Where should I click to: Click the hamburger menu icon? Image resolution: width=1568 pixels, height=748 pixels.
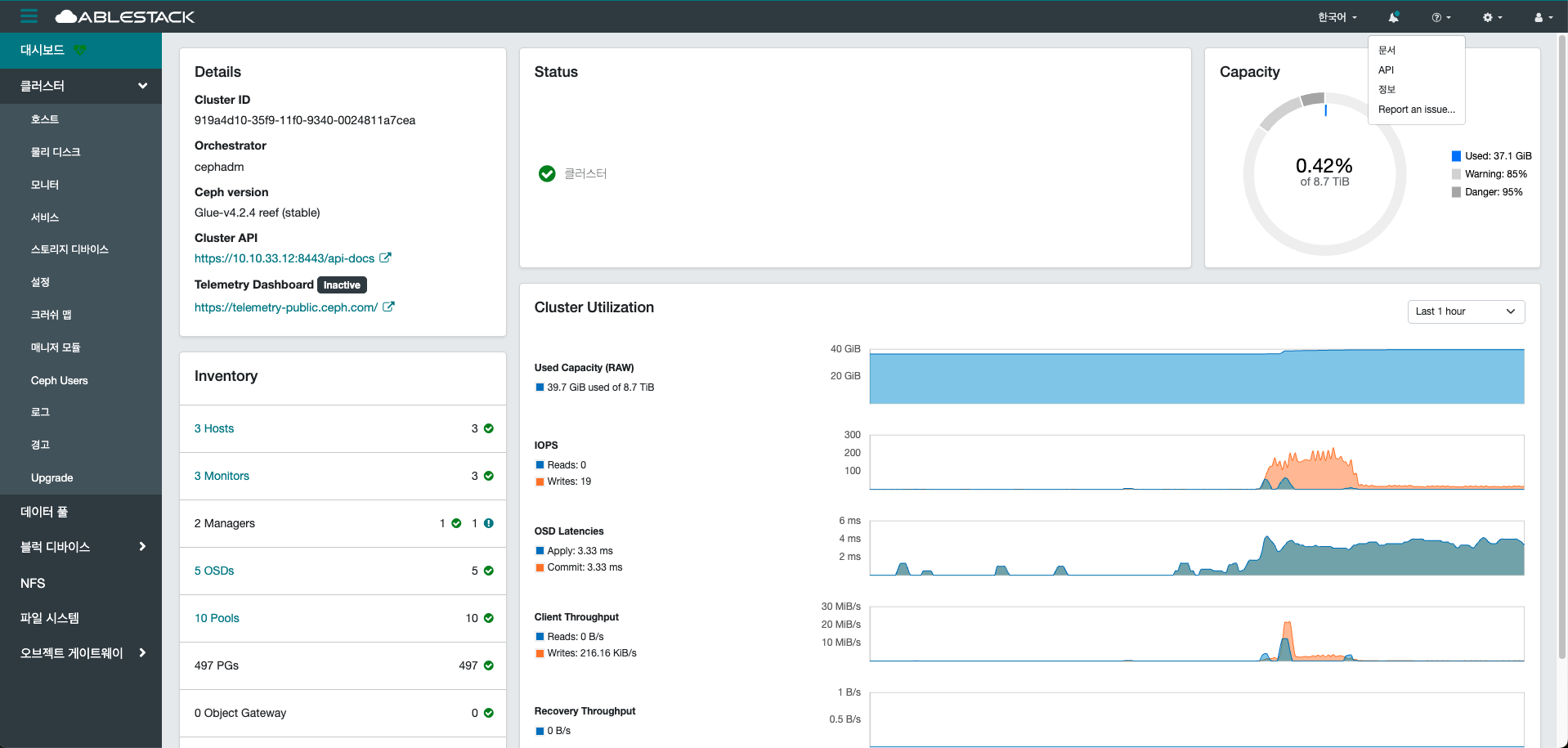(x=29, y=16)
